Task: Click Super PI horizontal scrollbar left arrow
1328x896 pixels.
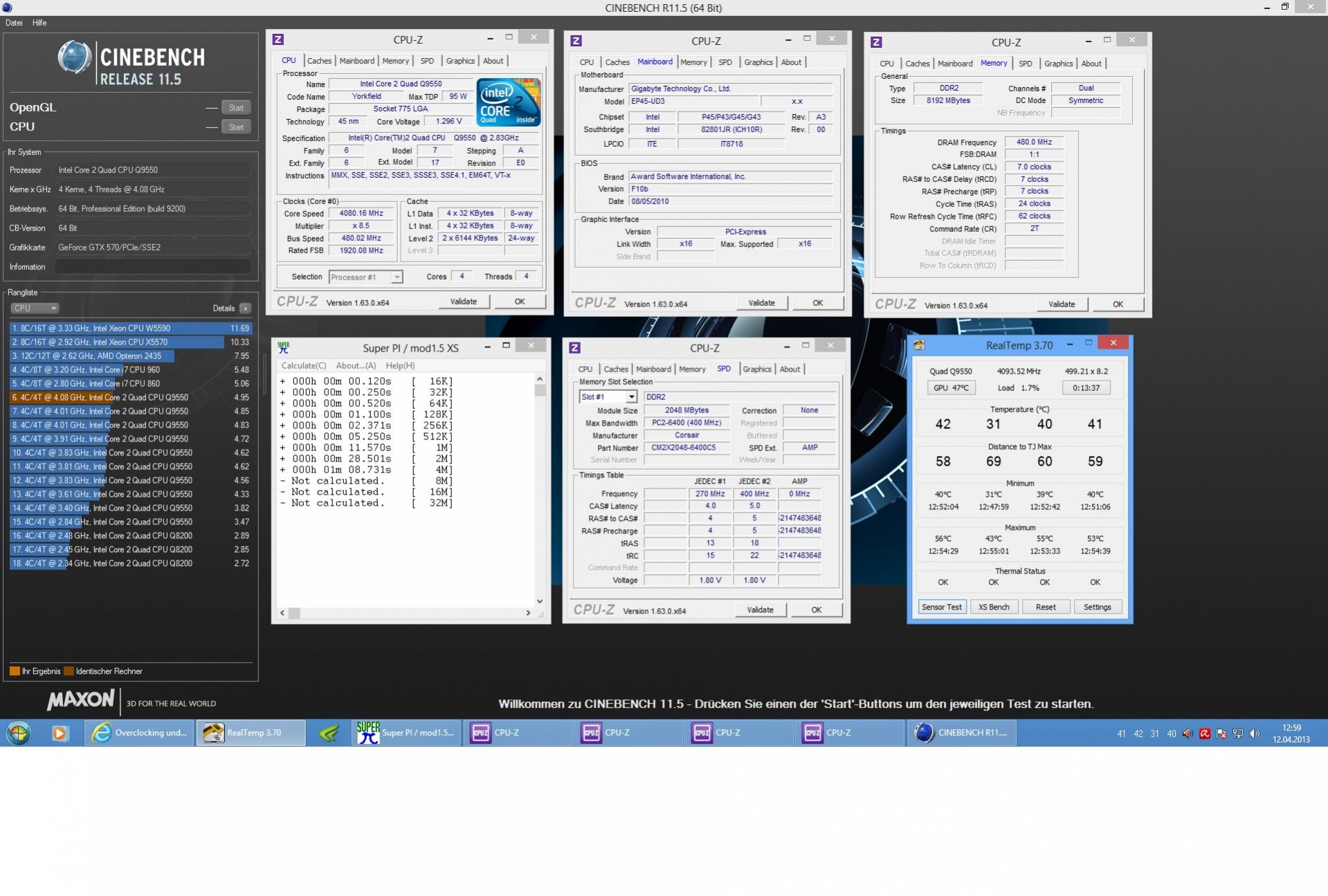Action: (x=282, y=613)
